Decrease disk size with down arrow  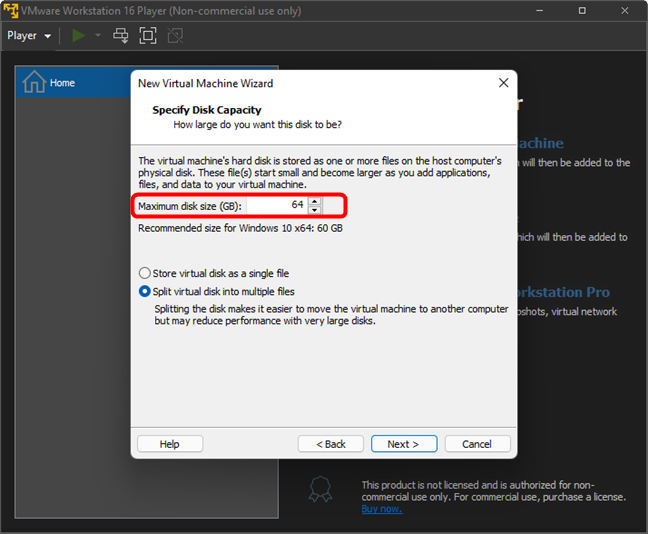(x=315, y=210)
